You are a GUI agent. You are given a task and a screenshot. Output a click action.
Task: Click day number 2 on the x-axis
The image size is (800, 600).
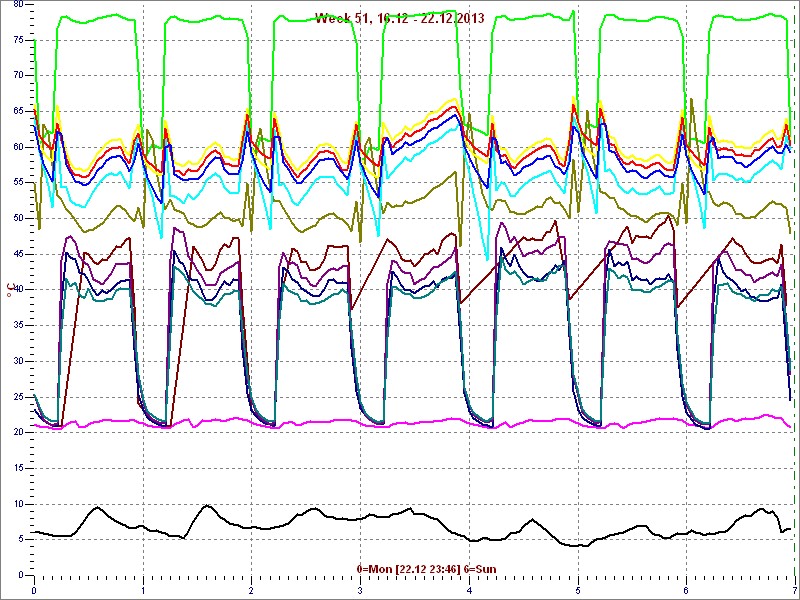[252, 591]
